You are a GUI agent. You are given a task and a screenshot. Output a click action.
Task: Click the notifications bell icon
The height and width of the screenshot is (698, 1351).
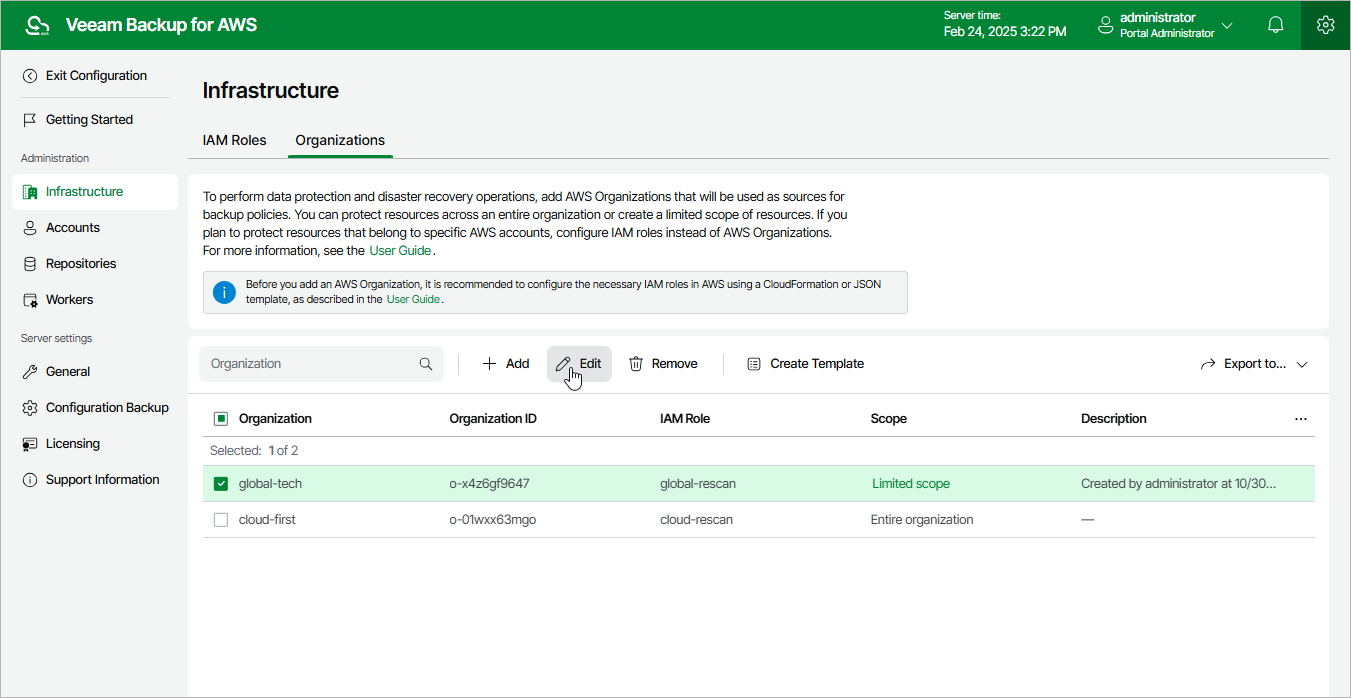1276,25
